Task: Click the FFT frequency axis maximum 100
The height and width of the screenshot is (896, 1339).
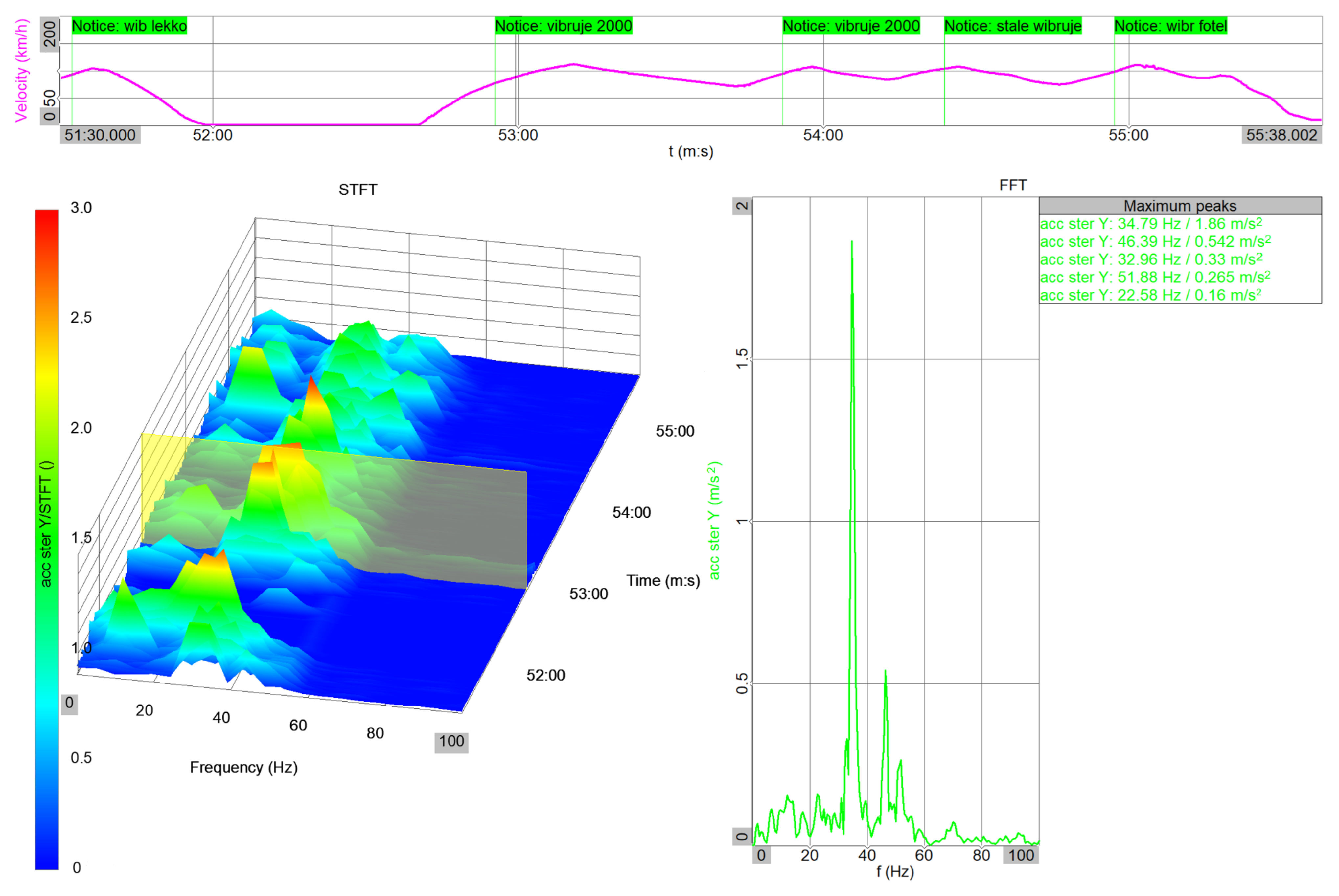Action: (1021, 855)
